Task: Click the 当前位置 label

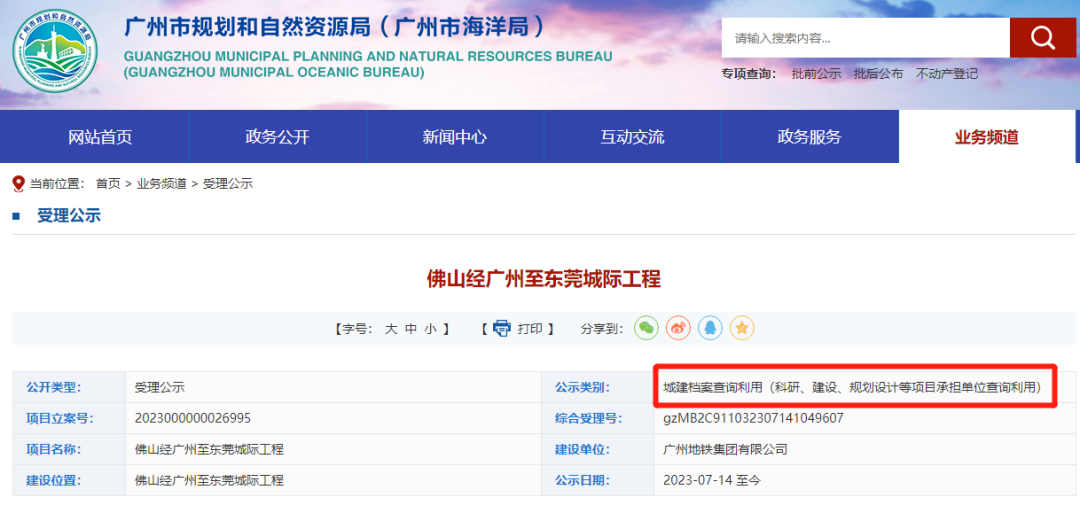Action: (x=58, y=184)
